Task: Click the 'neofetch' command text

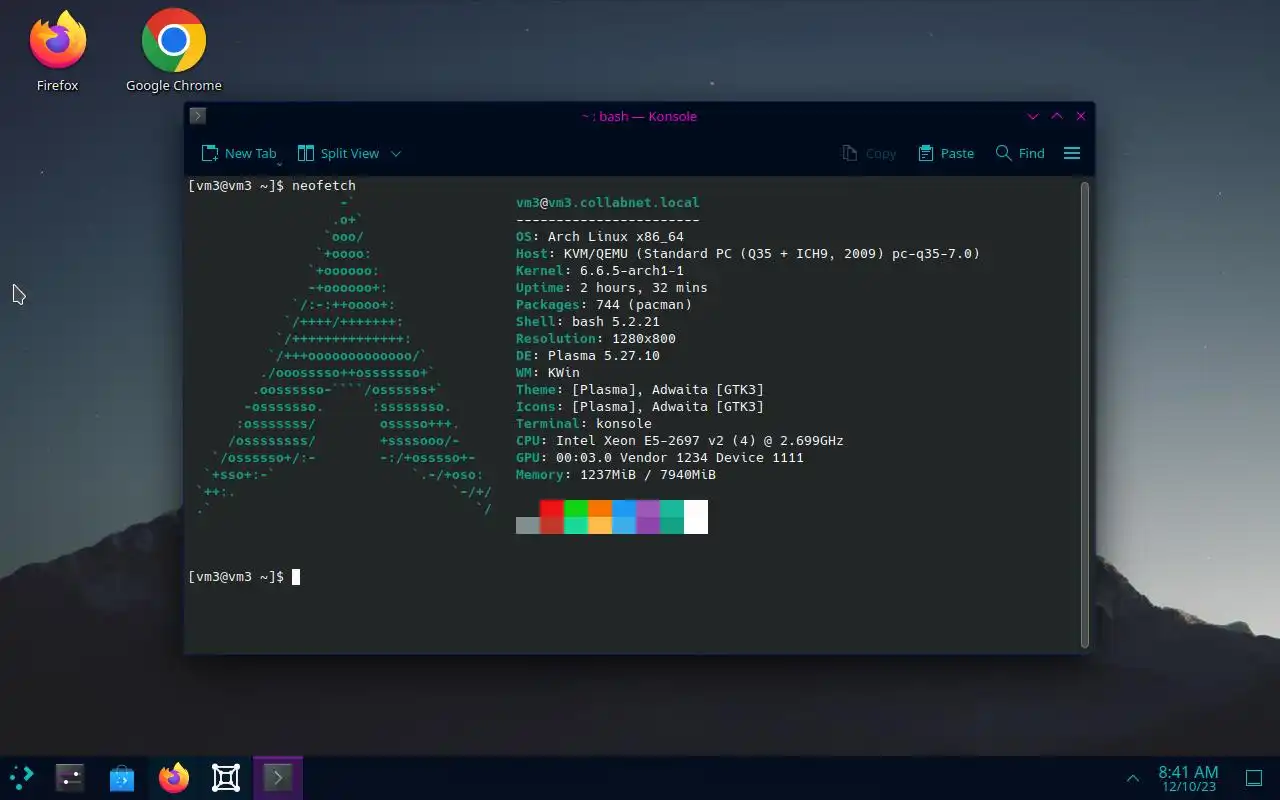Action: [x=324, y=185]
